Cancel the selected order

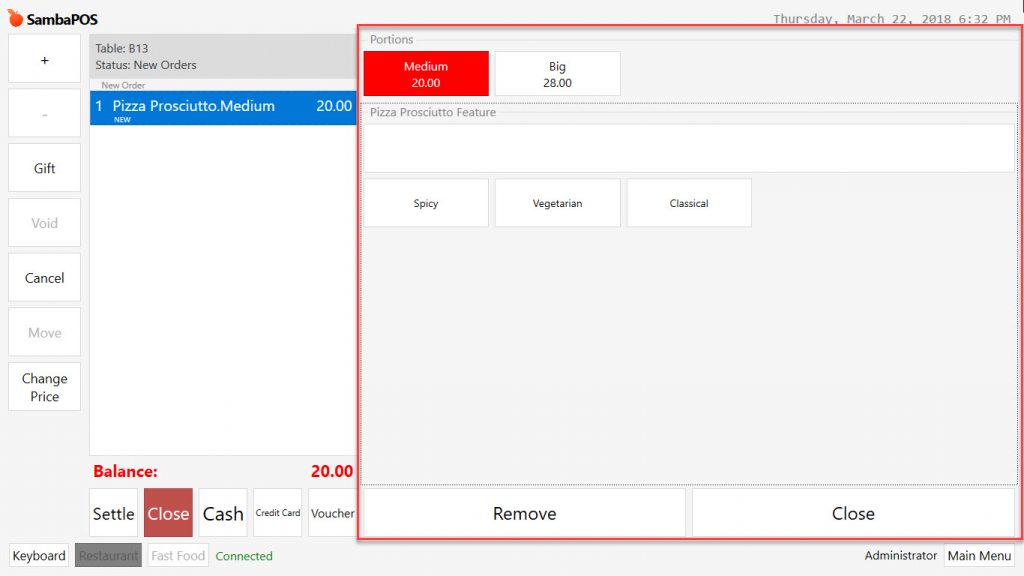coord(44,278)
